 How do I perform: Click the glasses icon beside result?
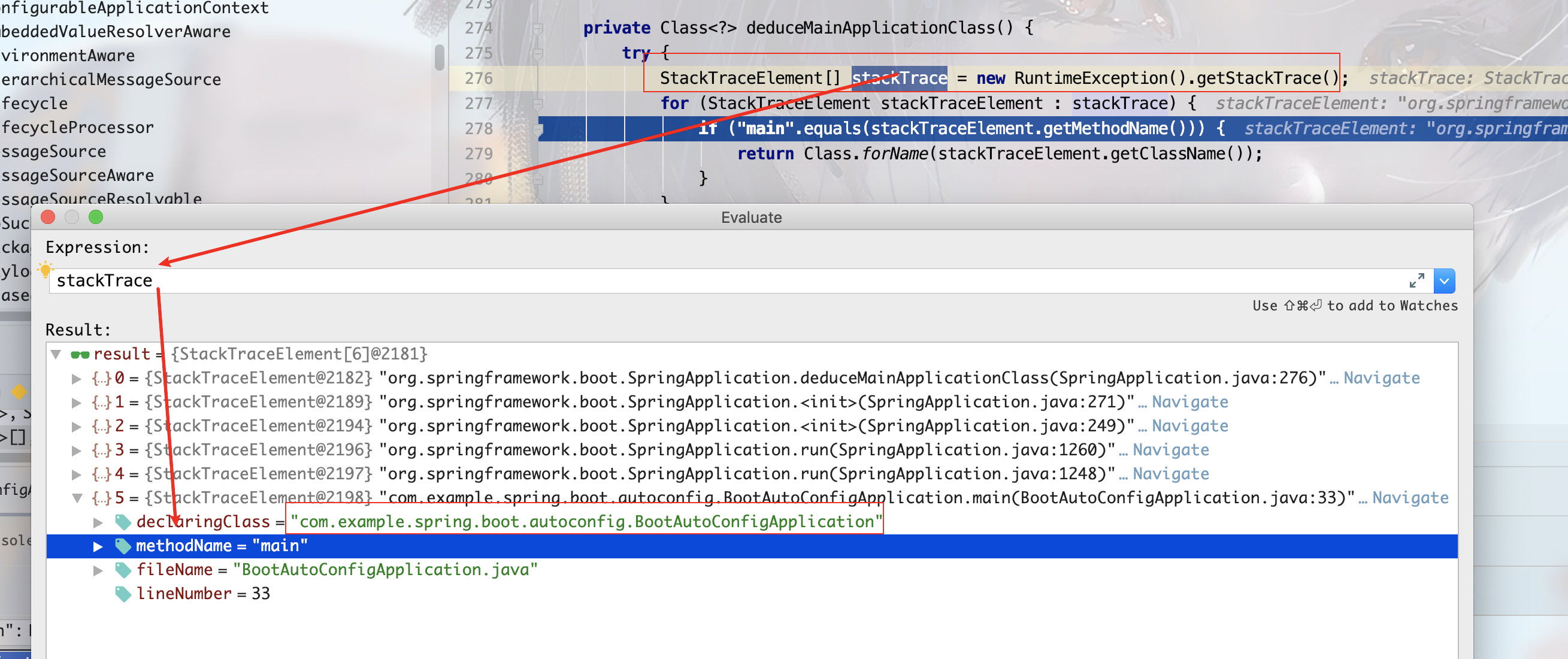click(80, 355)
